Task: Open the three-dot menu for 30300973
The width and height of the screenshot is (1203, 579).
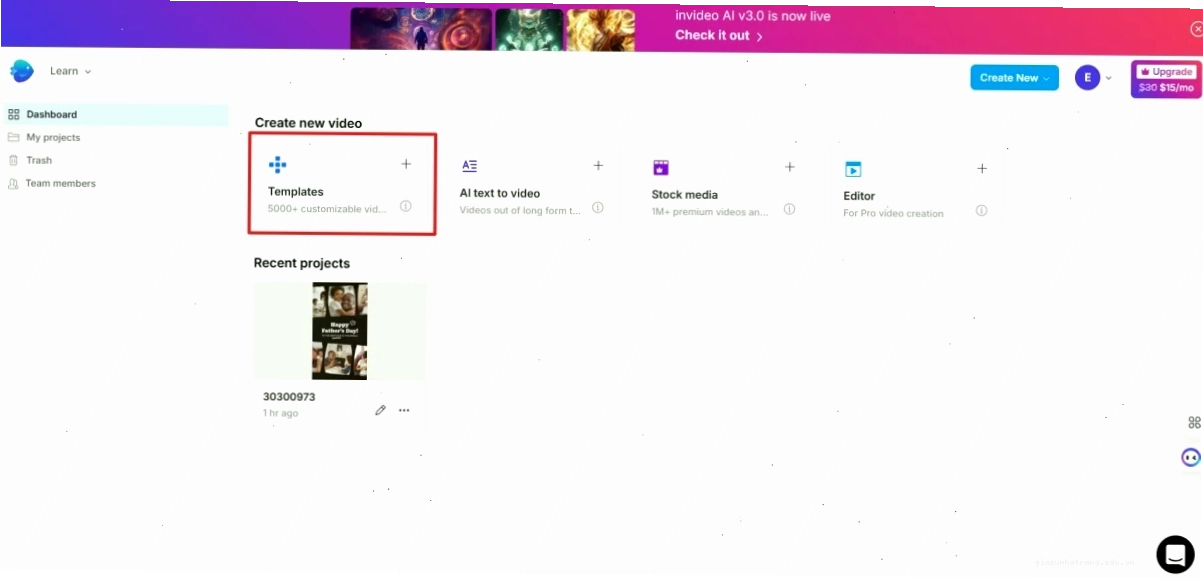Action: 404,410
